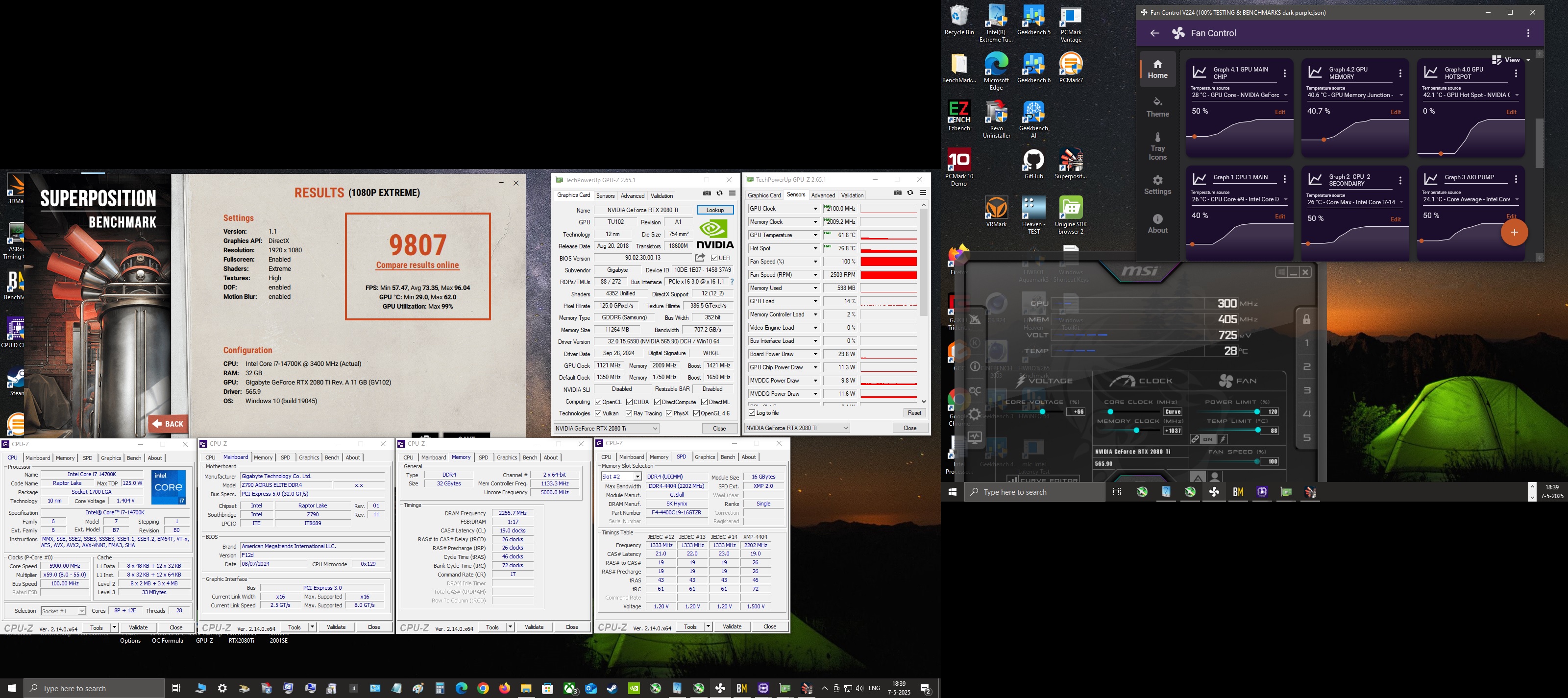Click Validate in the CPU-Z SPD window
The width and height of the screenshot is (1568, 698).
(732, 626)
